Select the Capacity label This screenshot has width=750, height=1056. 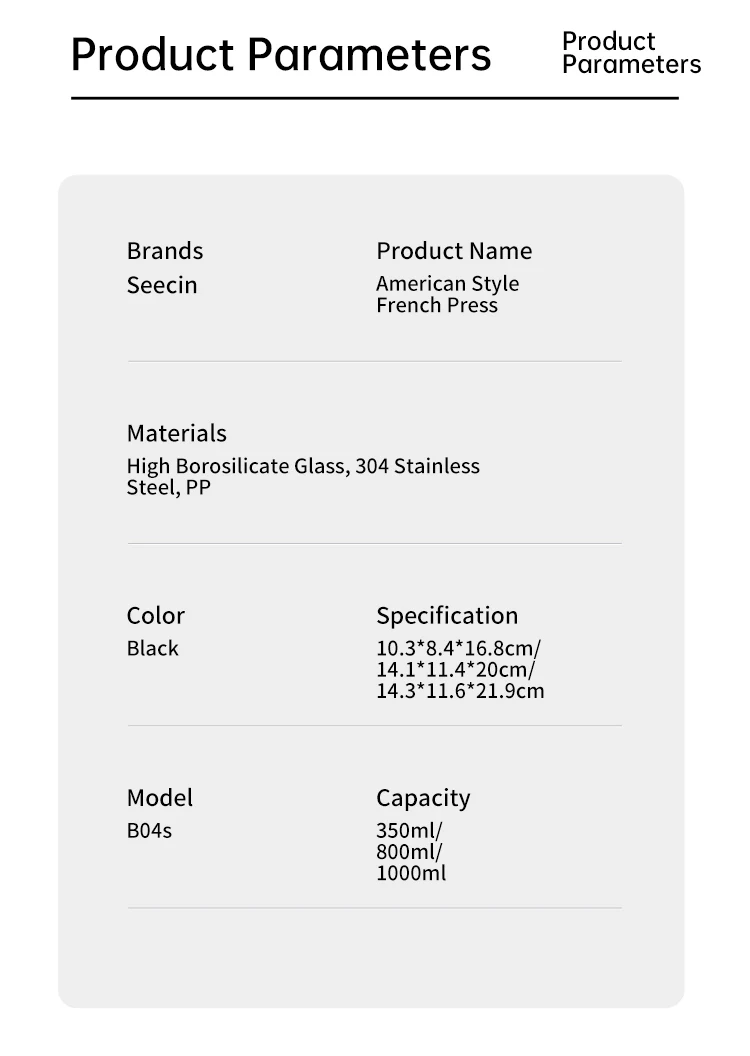click(x=423, y=797)
